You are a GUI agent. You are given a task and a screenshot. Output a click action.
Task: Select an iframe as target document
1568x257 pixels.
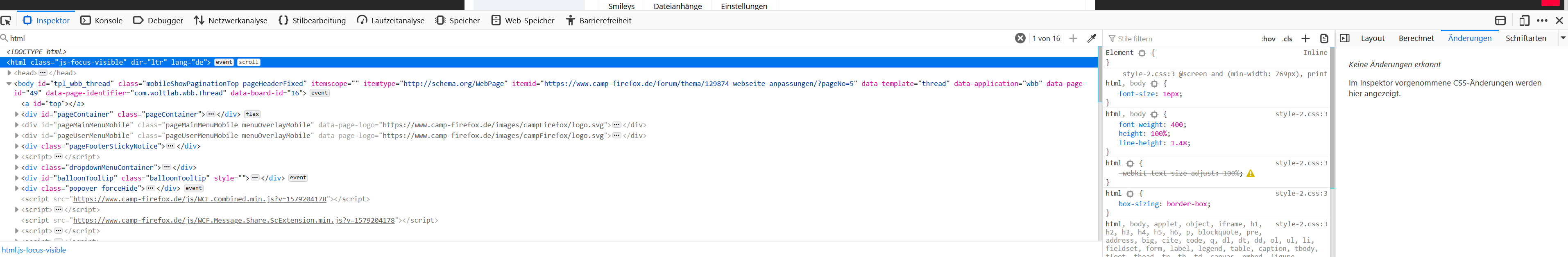(1500, 20)
